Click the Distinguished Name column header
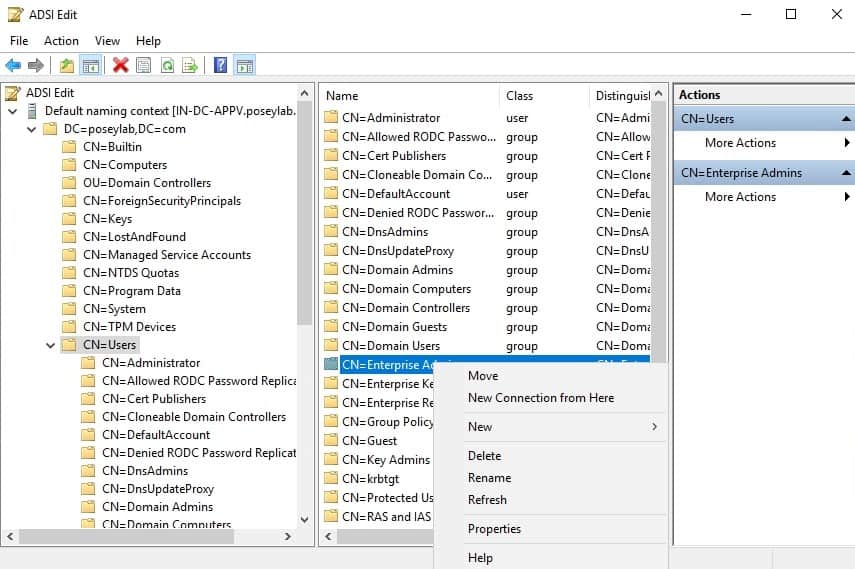The height and width of the screenshot is (569, 855). (x=621, y=96)
